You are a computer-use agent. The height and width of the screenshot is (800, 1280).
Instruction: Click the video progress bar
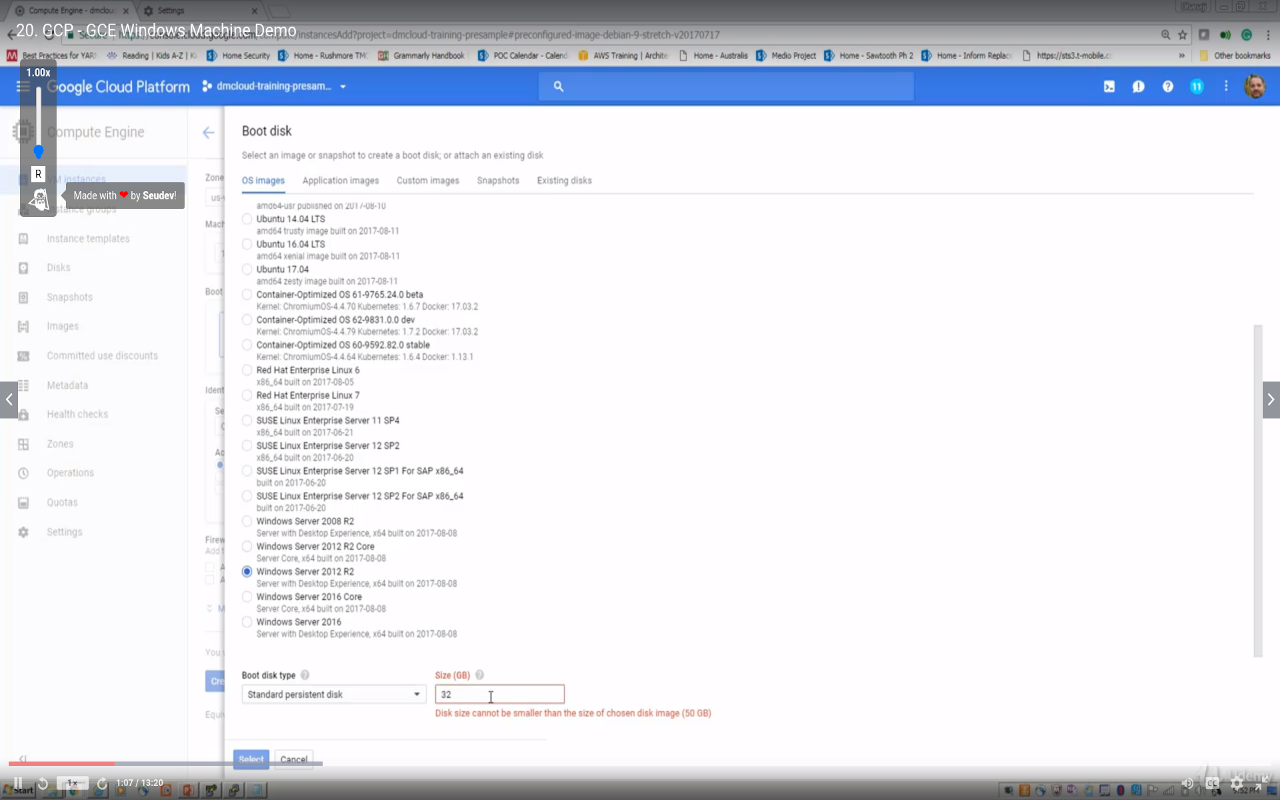640,765
